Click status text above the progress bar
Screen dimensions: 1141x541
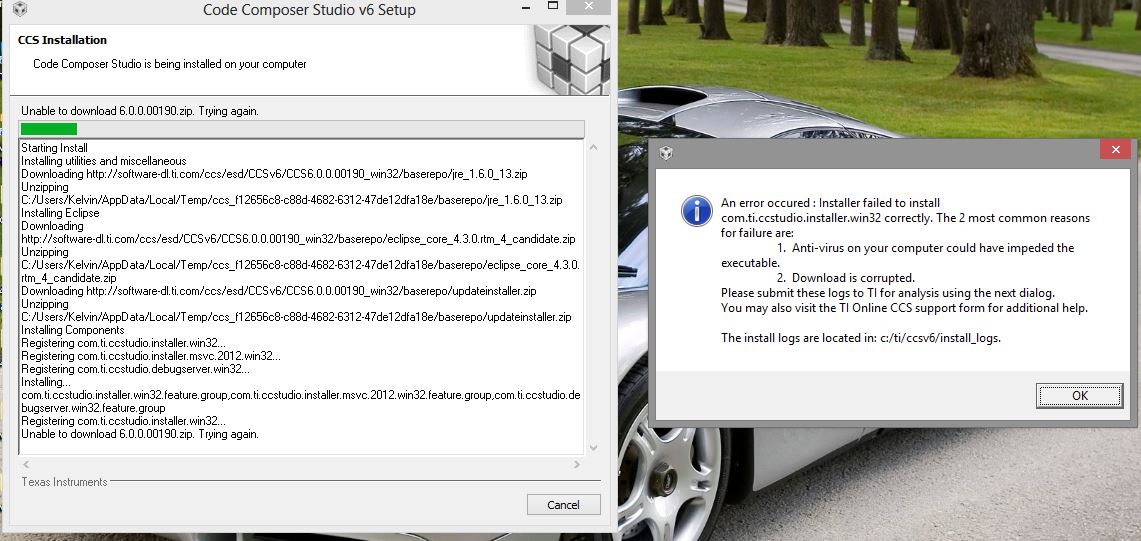point(140,111)
